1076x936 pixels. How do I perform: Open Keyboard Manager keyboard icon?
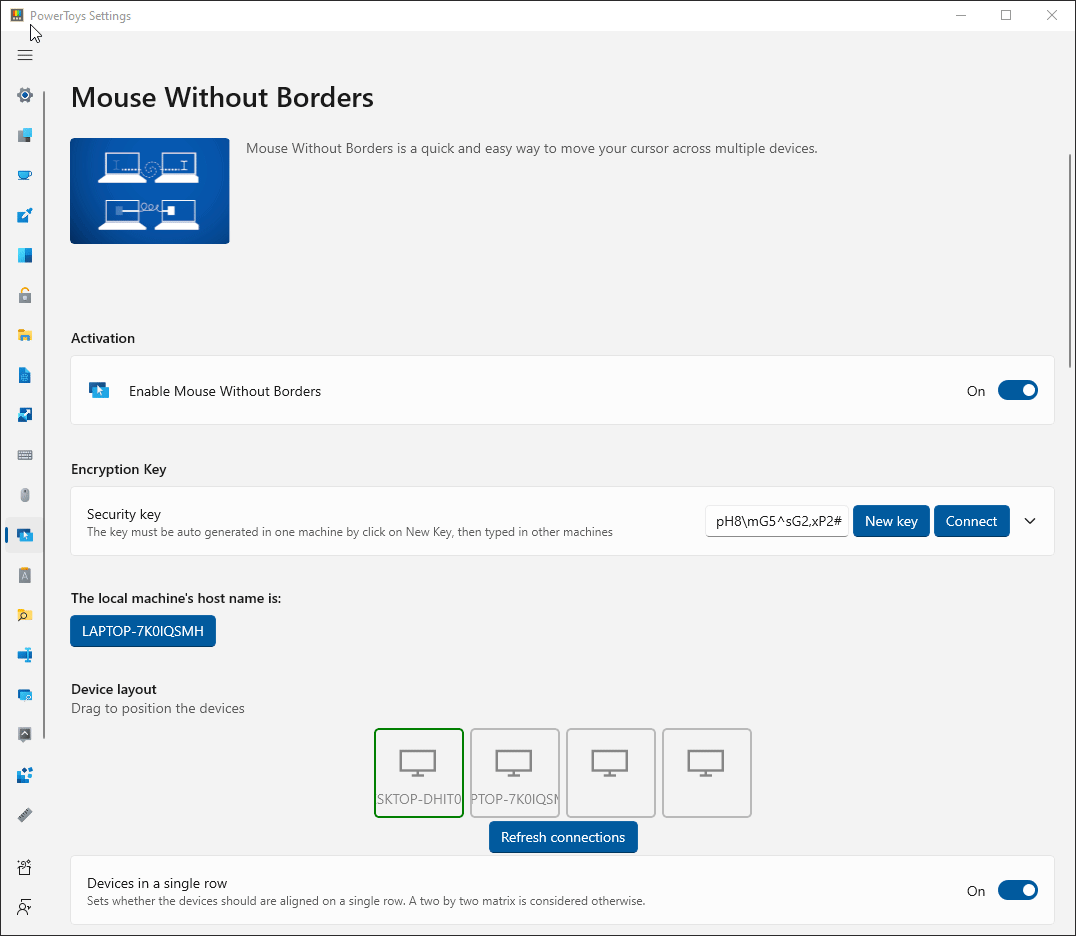point(24,454)
